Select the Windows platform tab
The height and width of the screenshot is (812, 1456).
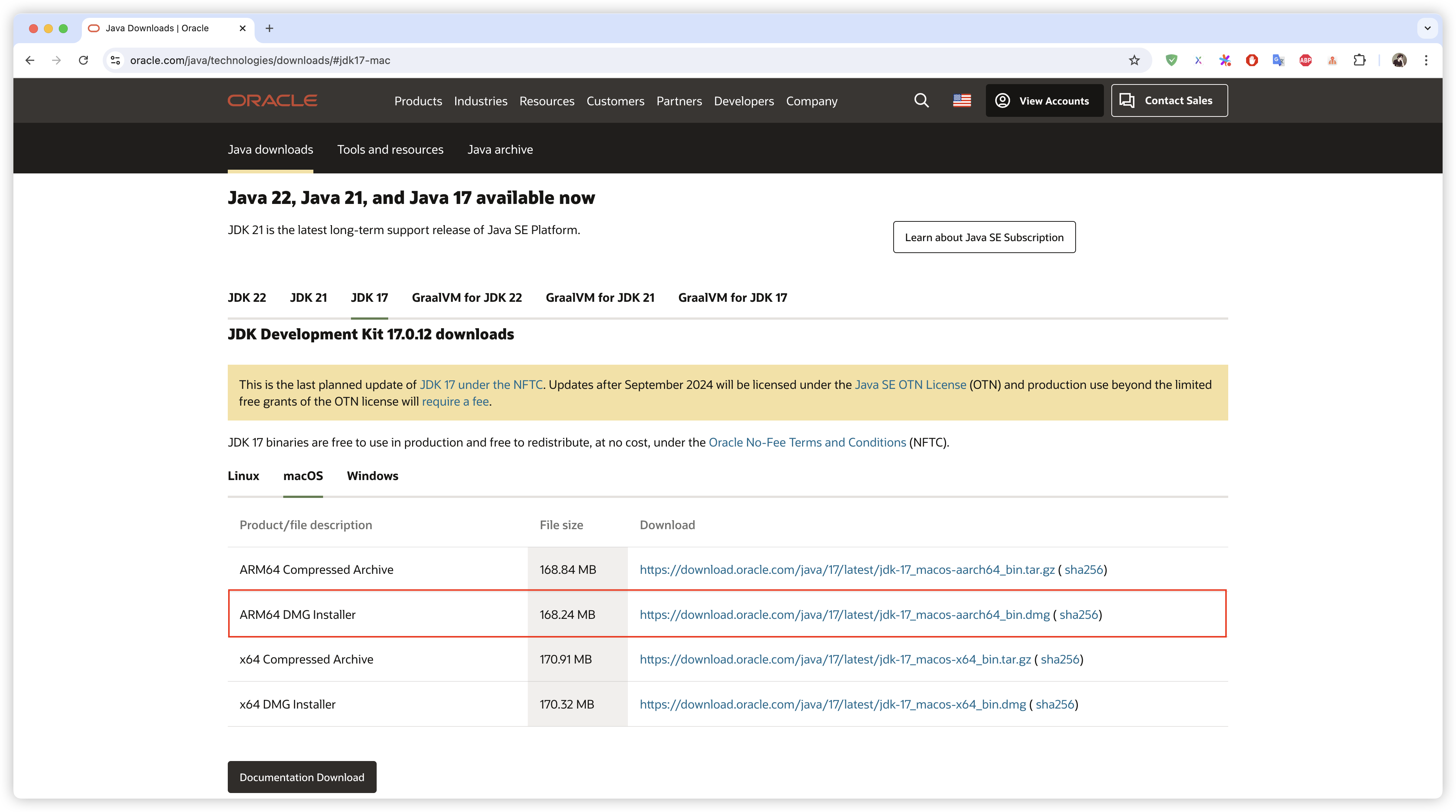(373, 476)
